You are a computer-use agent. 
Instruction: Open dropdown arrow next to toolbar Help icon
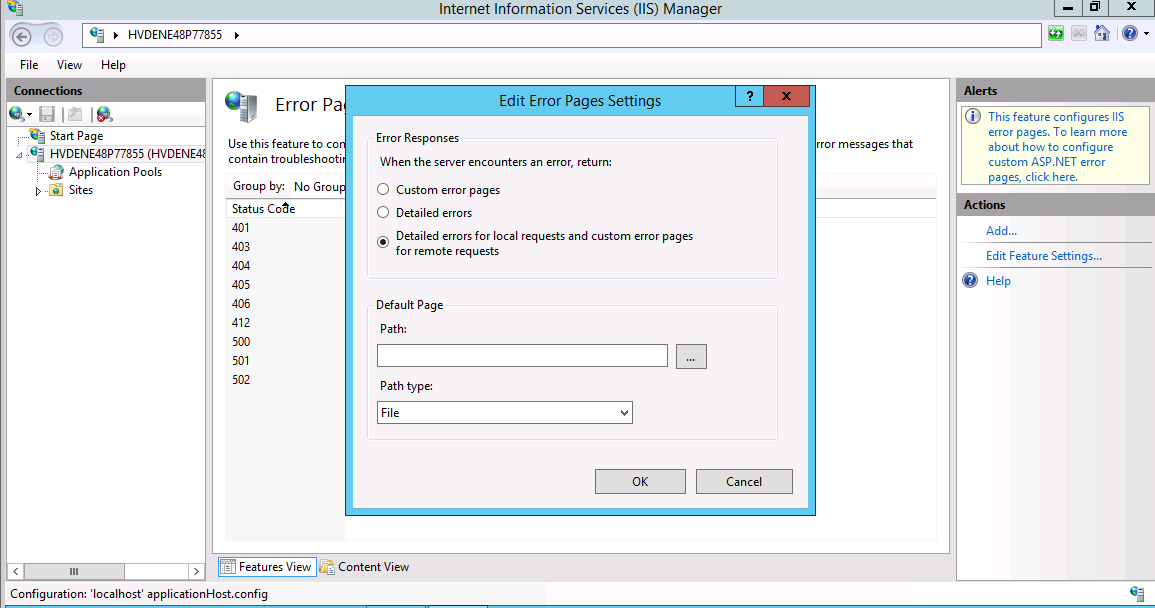coord(1146,34)
